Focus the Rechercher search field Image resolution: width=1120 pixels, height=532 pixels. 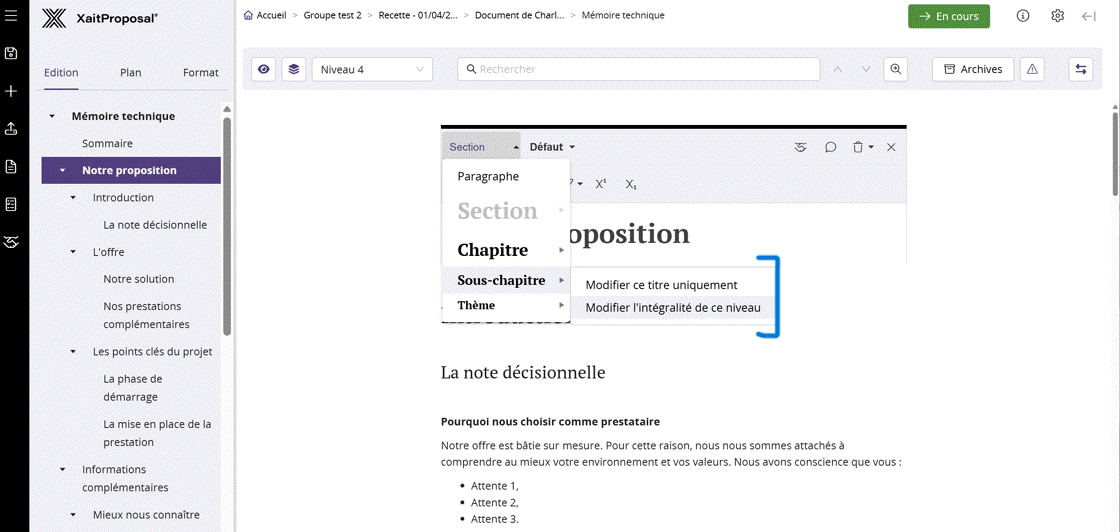639,69
